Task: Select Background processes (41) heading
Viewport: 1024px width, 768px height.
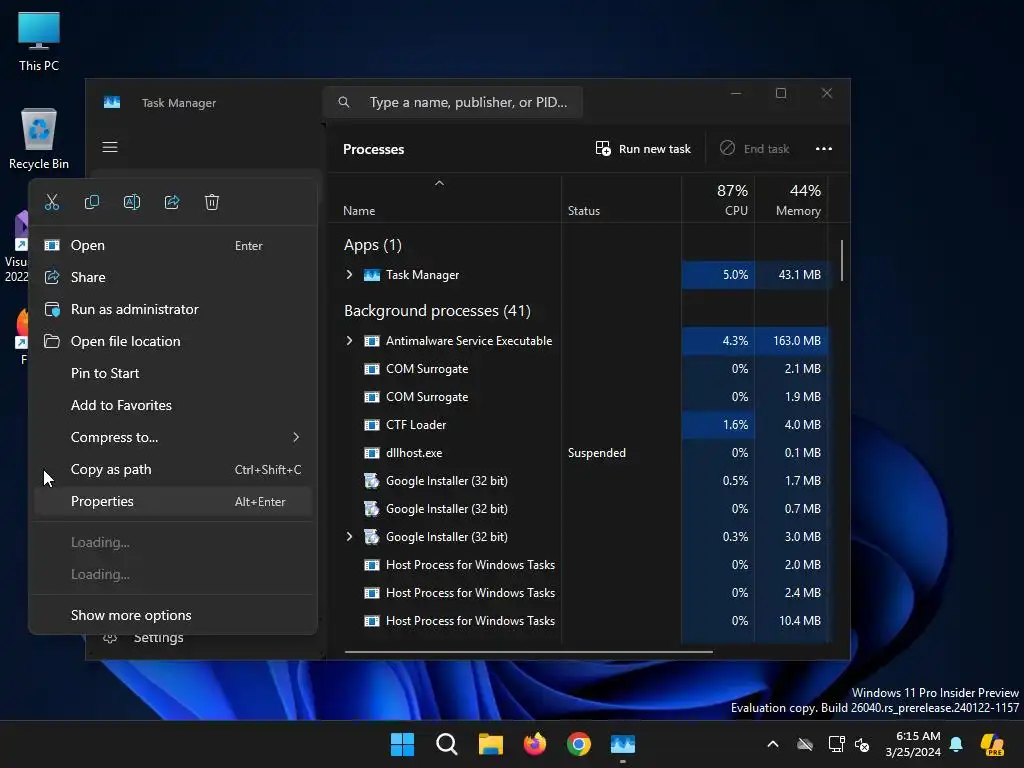Action: [437, 311]
